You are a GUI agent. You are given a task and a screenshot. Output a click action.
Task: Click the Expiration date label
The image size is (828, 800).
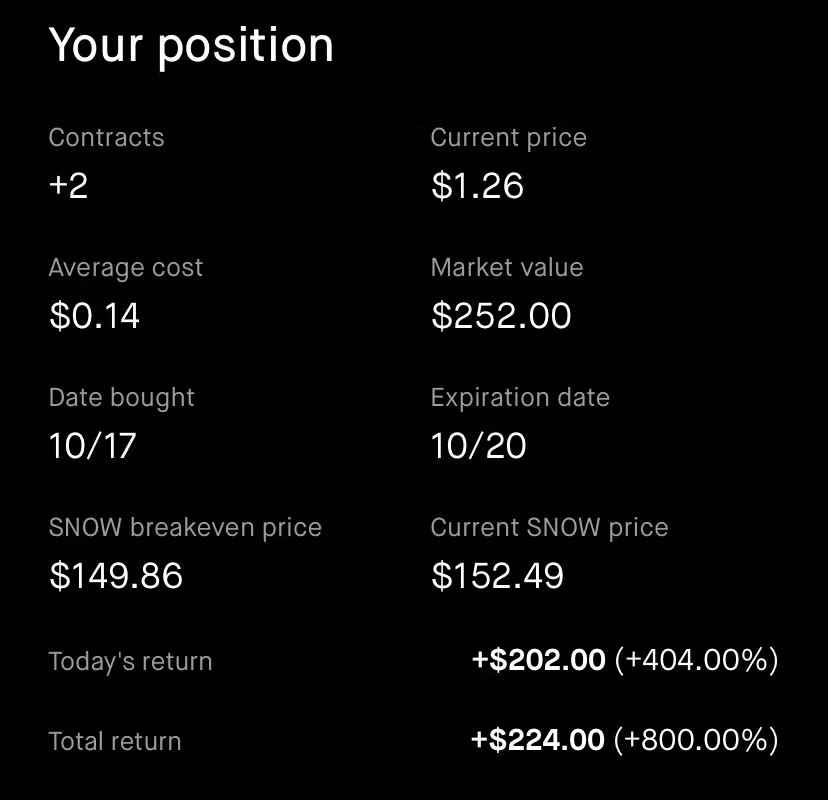[x=519, y=397]
